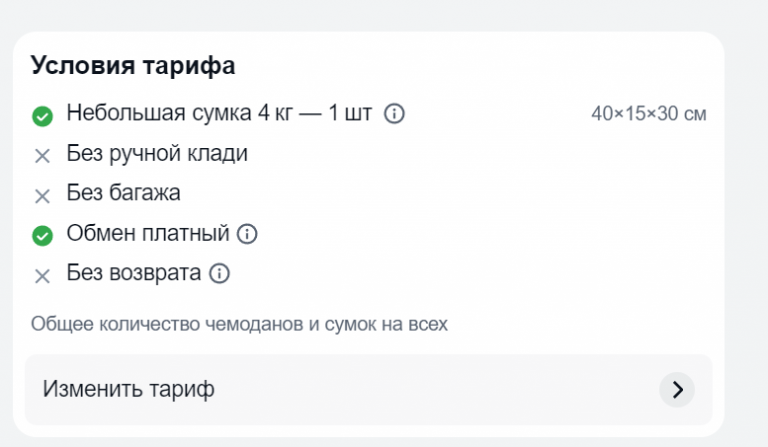Click the Общее количество чемоданов note
This screenshot has height=447, width=768.
pos(239,324)
